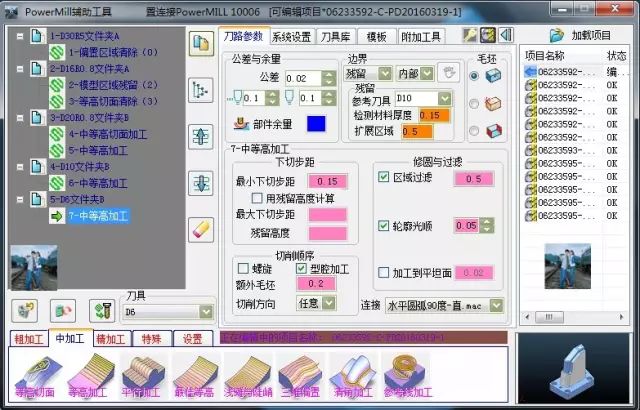
Task: Toggle 型腔加工 checkbox
Action: point(301,268)
